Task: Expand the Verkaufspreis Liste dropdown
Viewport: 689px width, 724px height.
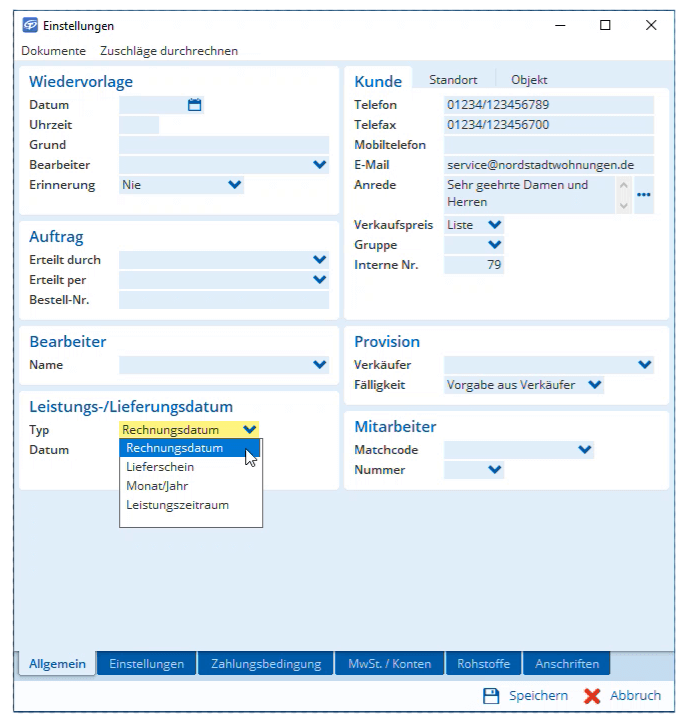Action: pyautogui.click(x=494, y=225)
